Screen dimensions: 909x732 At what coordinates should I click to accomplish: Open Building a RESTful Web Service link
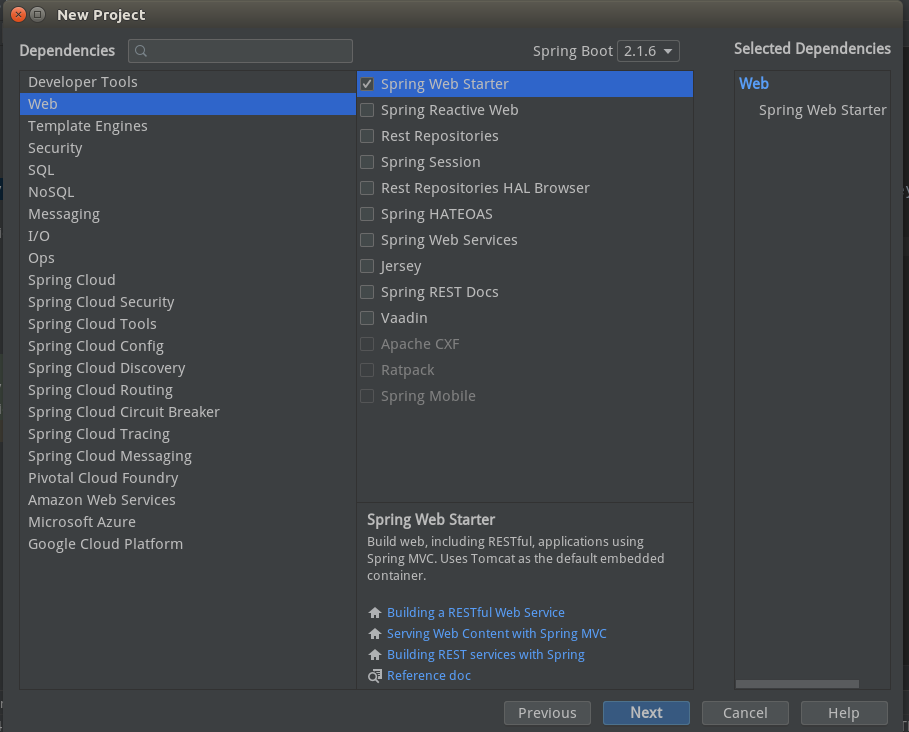475,613
